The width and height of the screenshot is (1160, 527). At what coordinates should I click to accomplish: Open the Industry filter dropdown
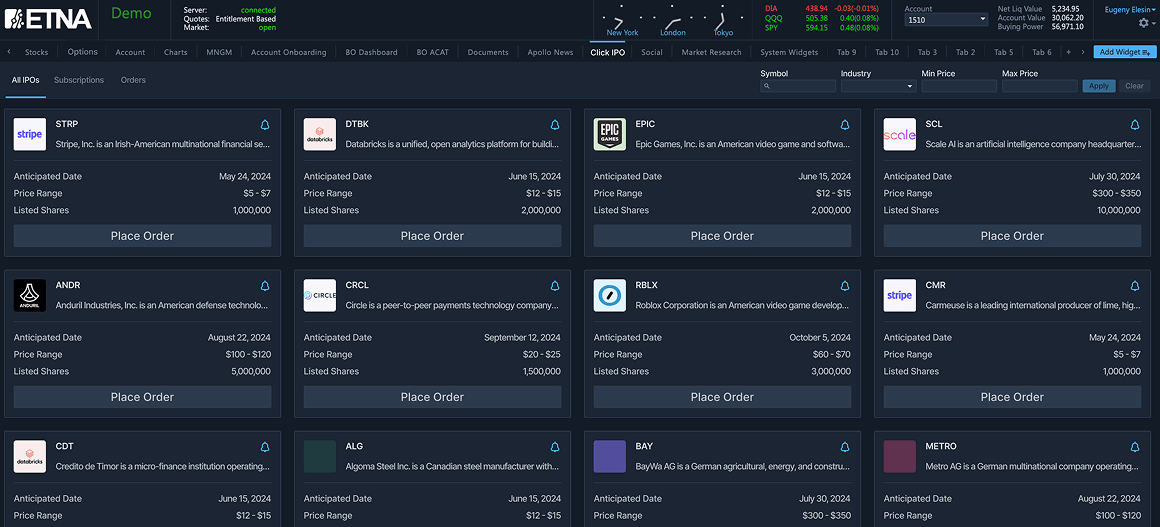(x=878, y=86)
